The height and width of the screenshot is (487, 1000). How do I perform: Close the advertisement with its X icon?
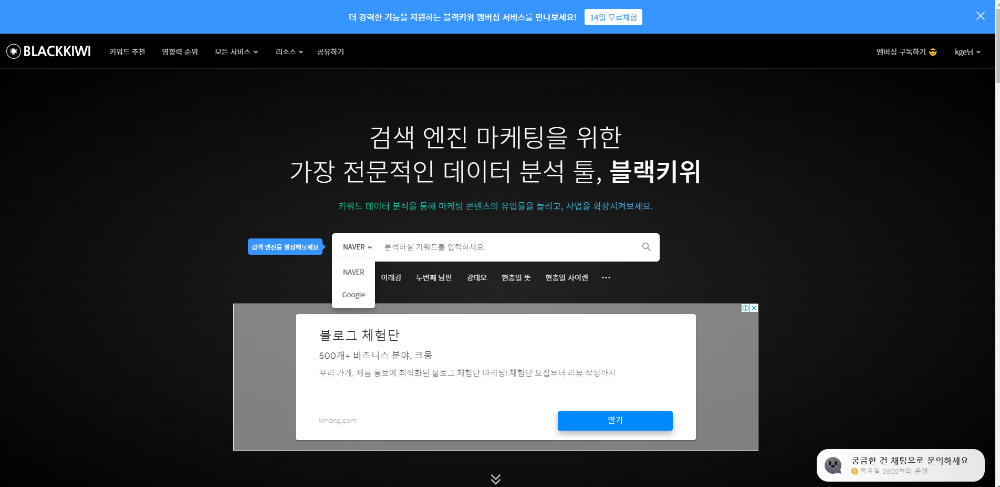754,308
